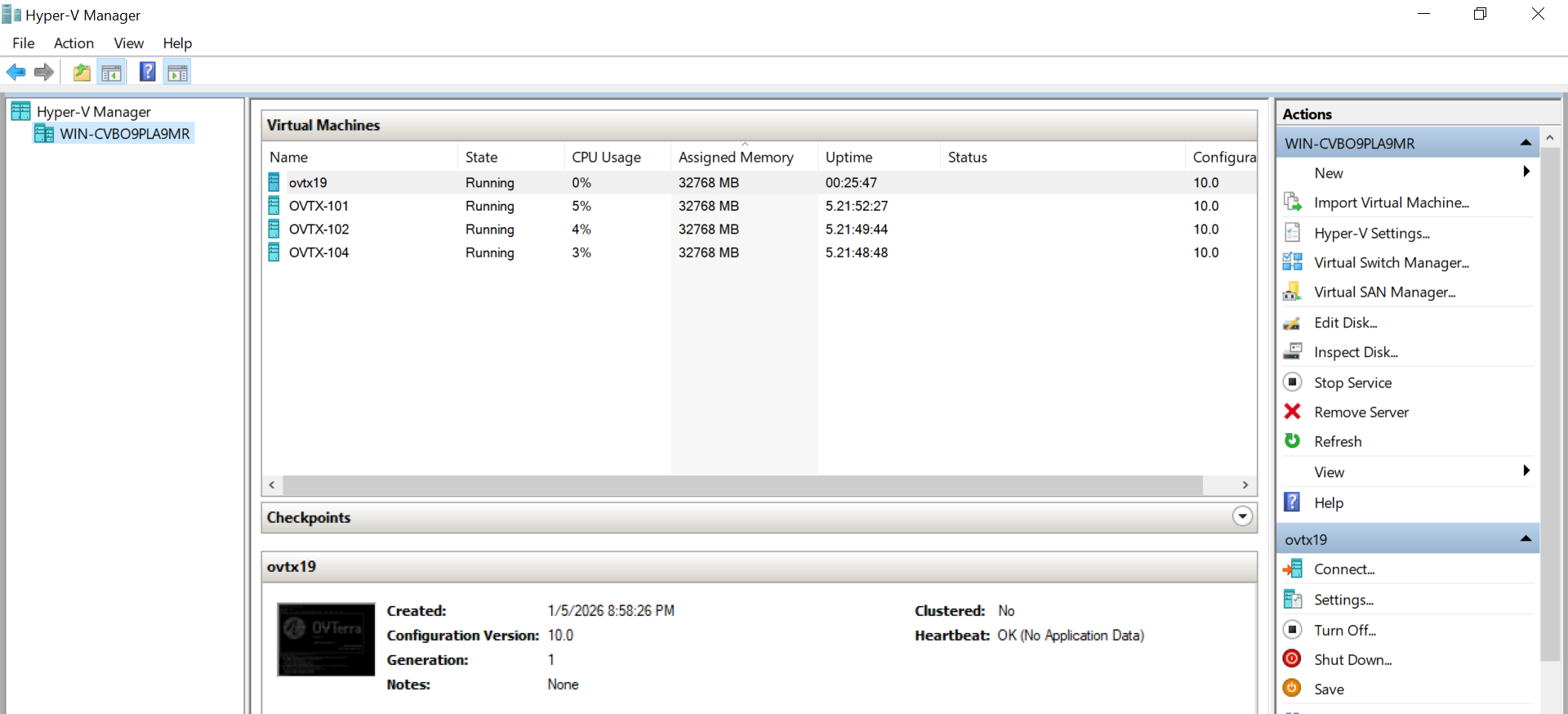This screenshot has width=1568, height=714.
Task: Click the Turn Off icon for ovtx19
Action: click(1292, 630)
